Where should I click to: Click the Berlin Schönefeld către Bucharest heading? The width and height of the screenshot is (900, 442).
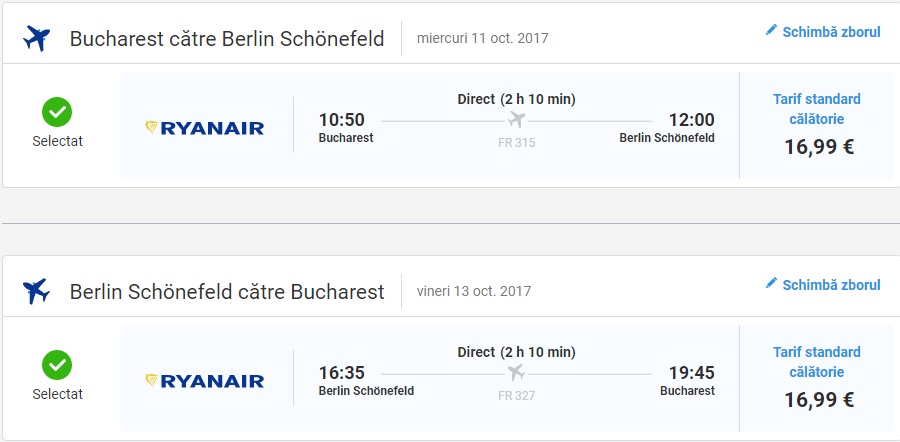(227, 292)
